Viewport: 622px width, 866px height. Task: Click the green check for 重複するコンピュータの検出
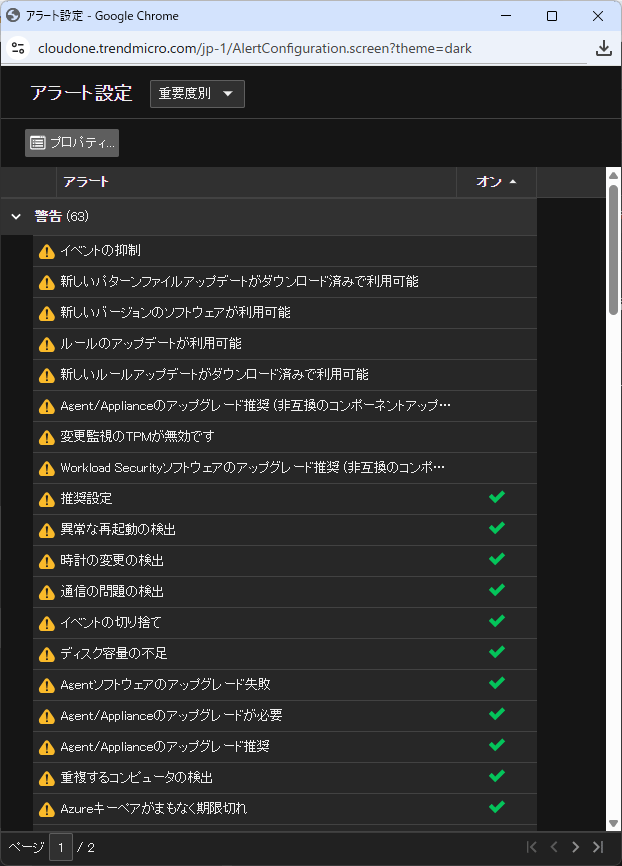[x=497, y=776]
